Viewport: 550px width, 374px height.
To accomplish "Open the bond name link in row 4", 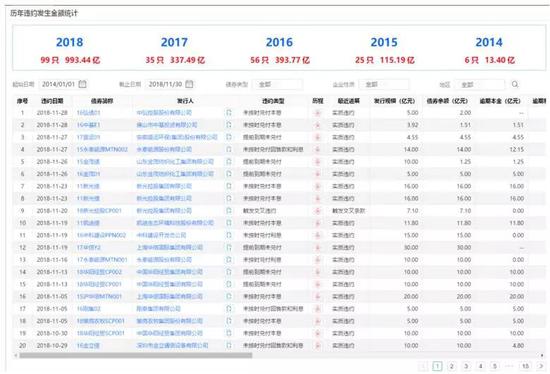I will [x=102, y=149].
